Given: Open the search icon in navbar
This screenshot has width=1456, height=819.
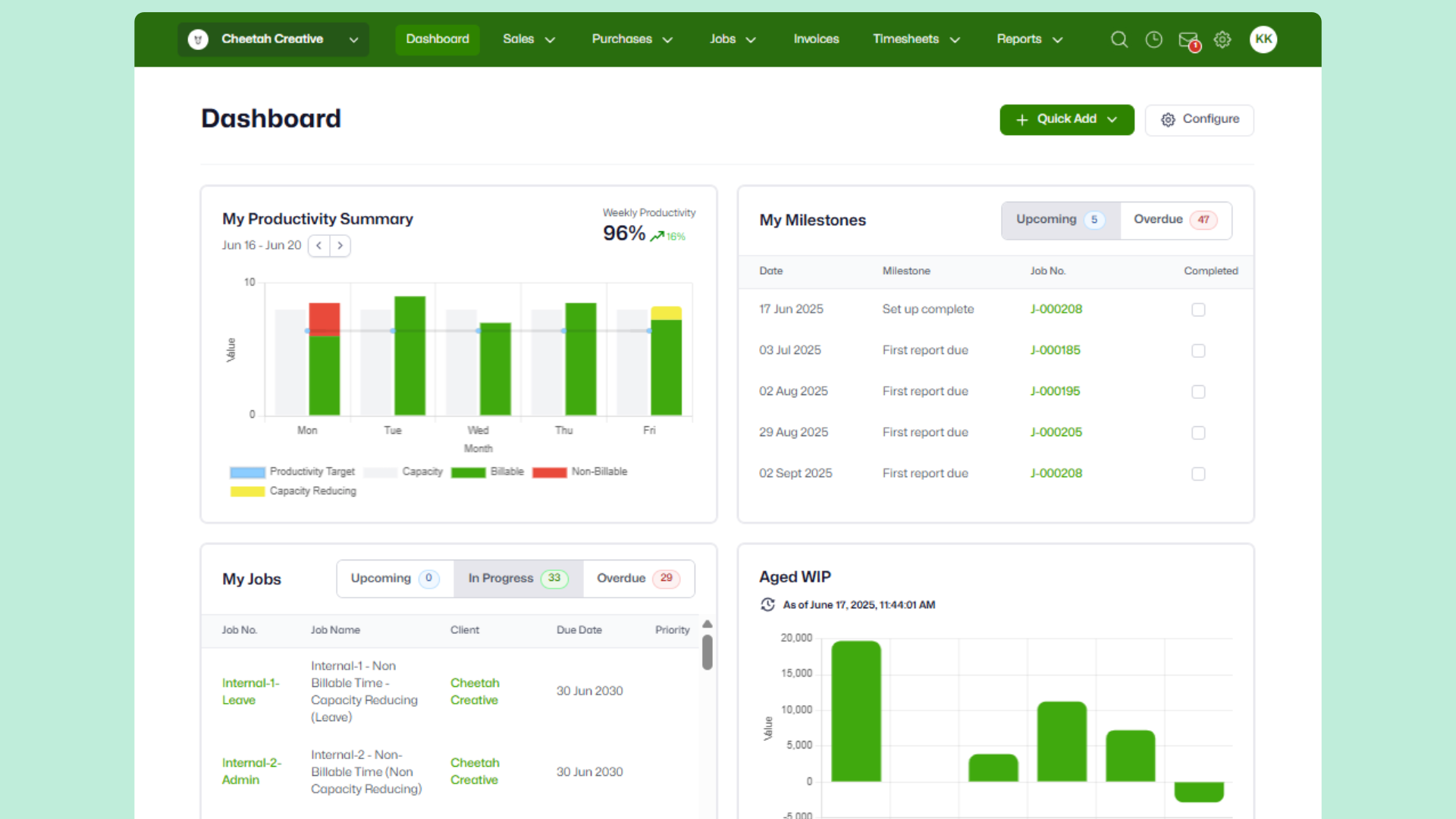Looking at the screenshot, I should 1119,39.
